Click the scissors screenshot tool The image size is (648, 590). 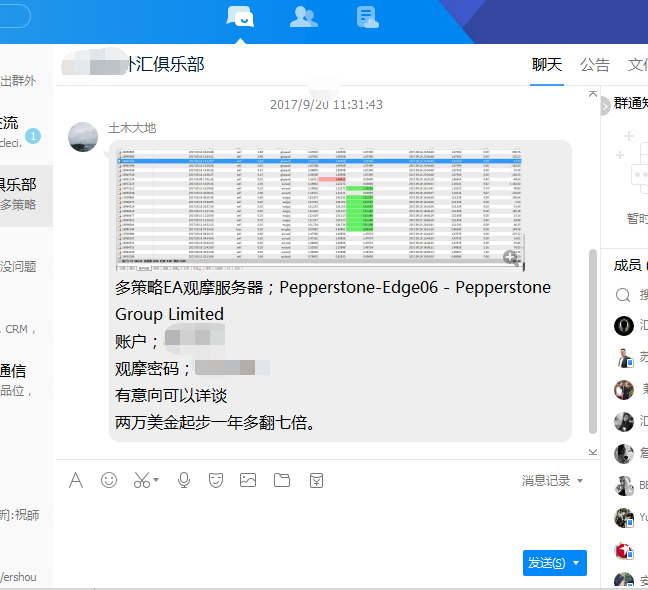click(142, 480)
